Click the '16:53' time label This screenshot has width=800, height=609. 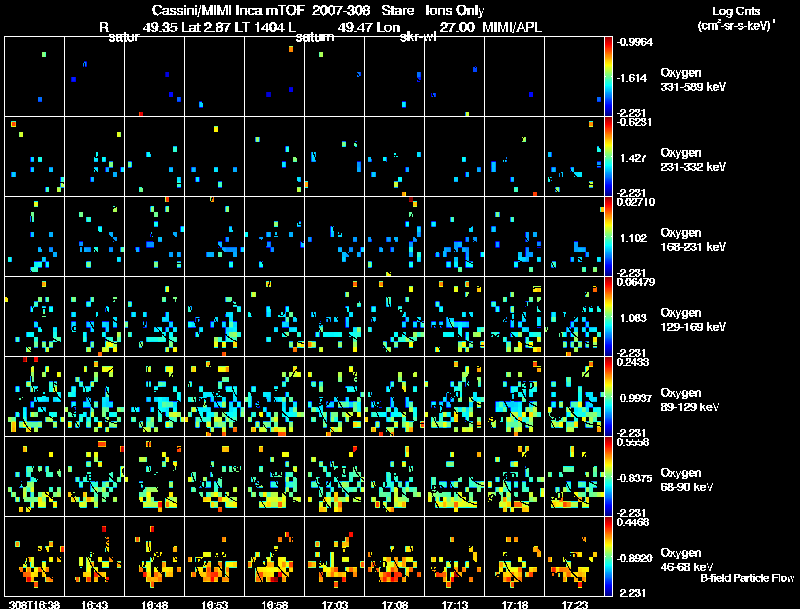pos(214,604)
